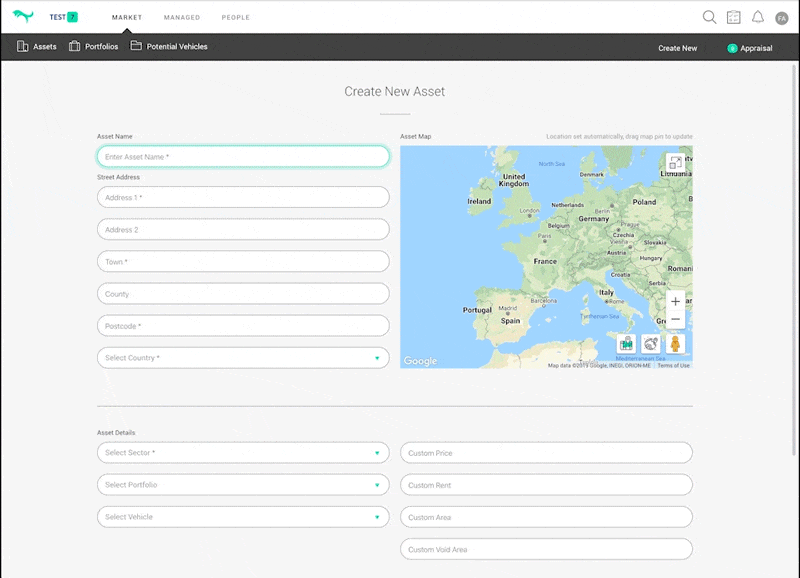800x578 pixels.
Task: Focus the Enter Asset Name field
Action: click(x=243, y=157)
